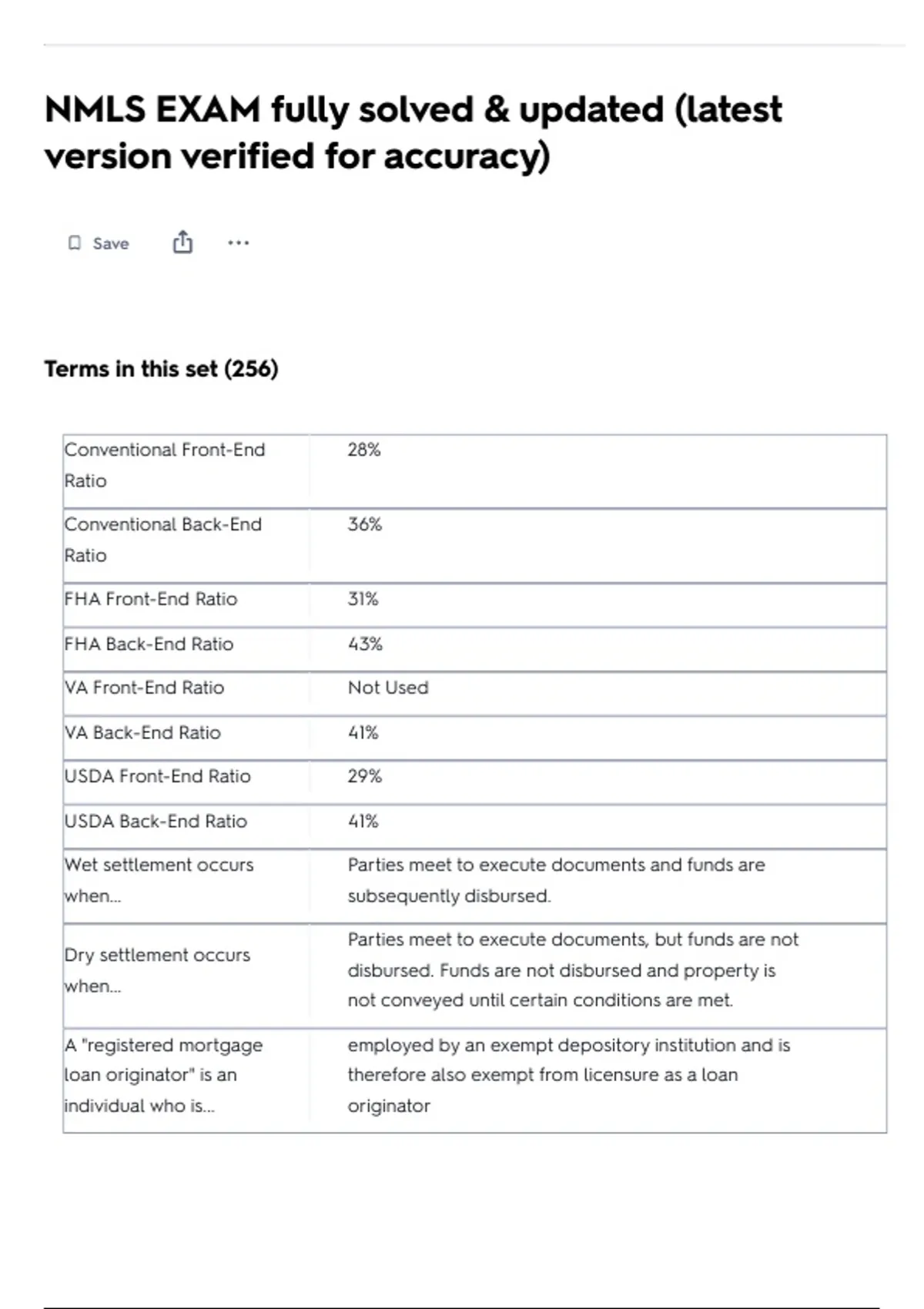Select the Terms in this set heading

click(161, 369)
